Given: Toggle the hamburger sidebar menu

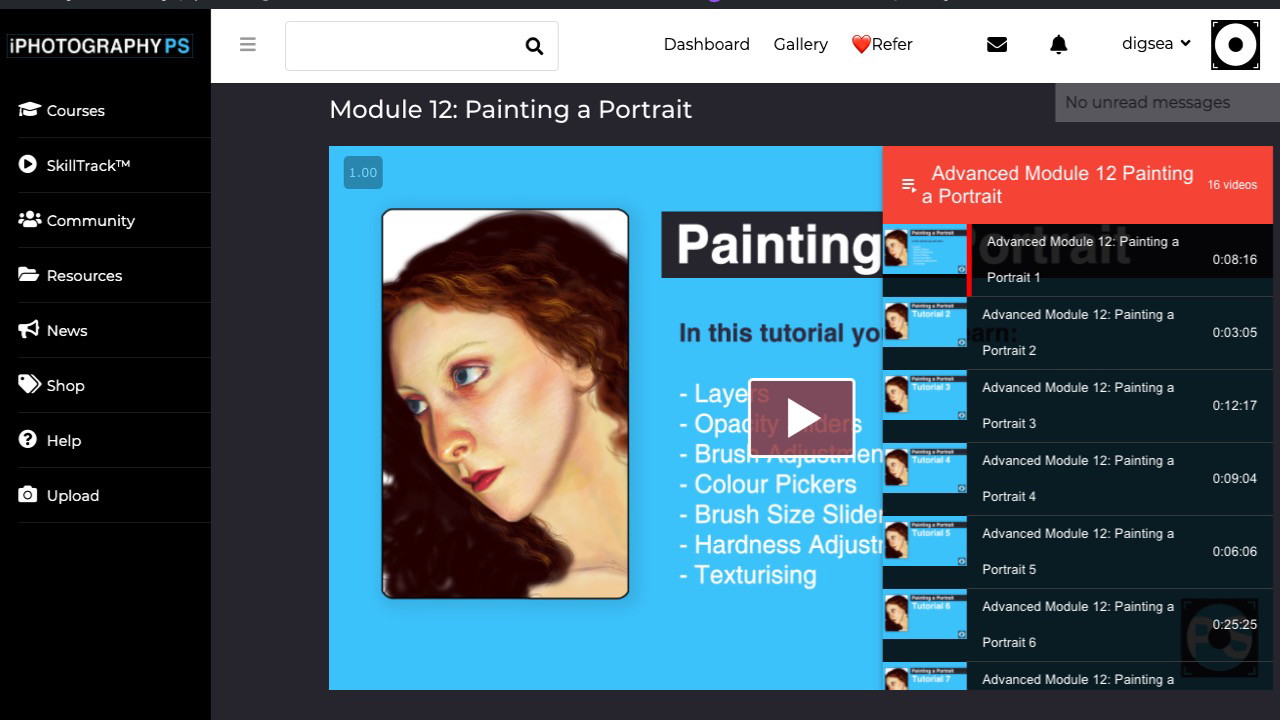Looking at the screenshot, I should (248, 44).
